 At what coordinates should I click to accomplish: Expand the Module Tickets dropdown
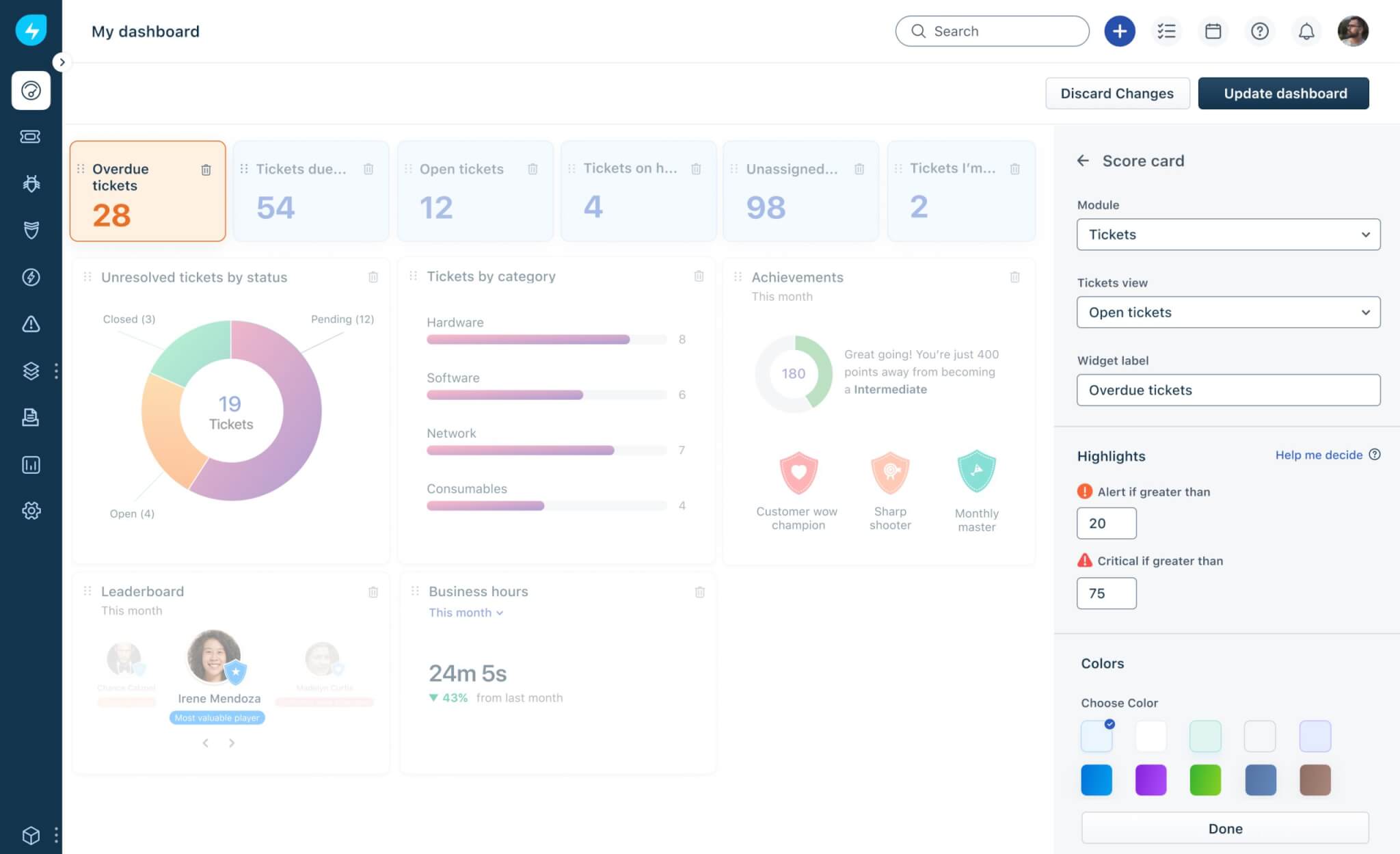[1228, 235]
